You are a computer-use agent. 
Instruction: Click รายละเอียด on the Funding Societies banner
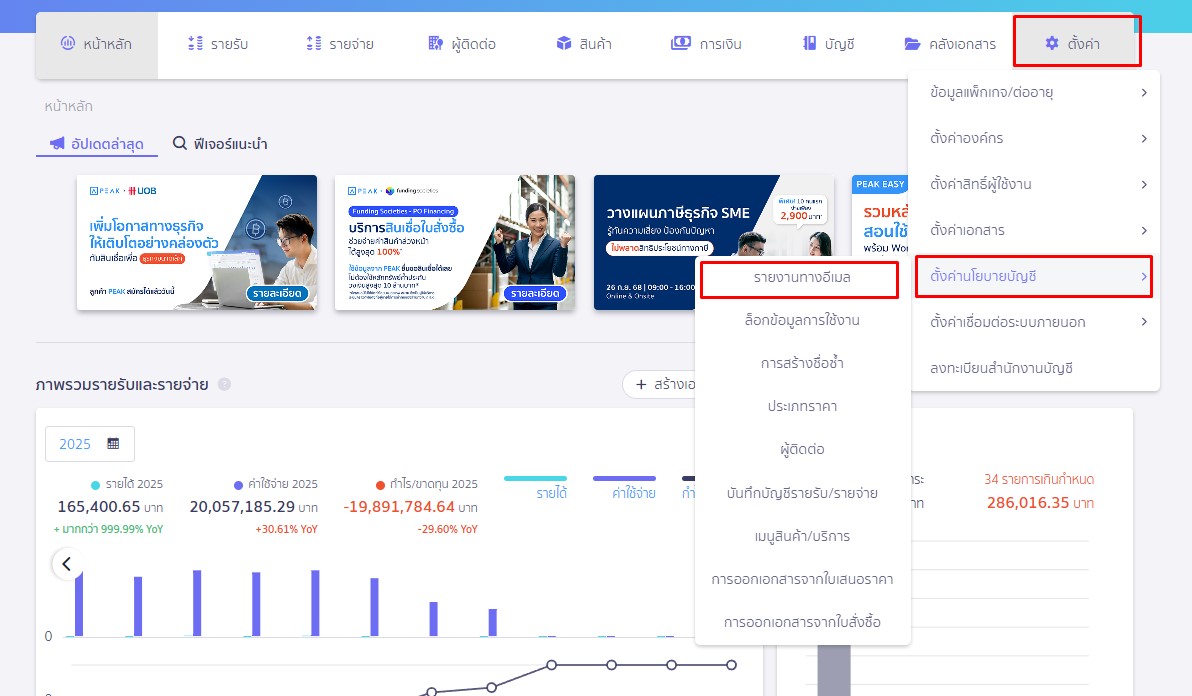point(535,293)
